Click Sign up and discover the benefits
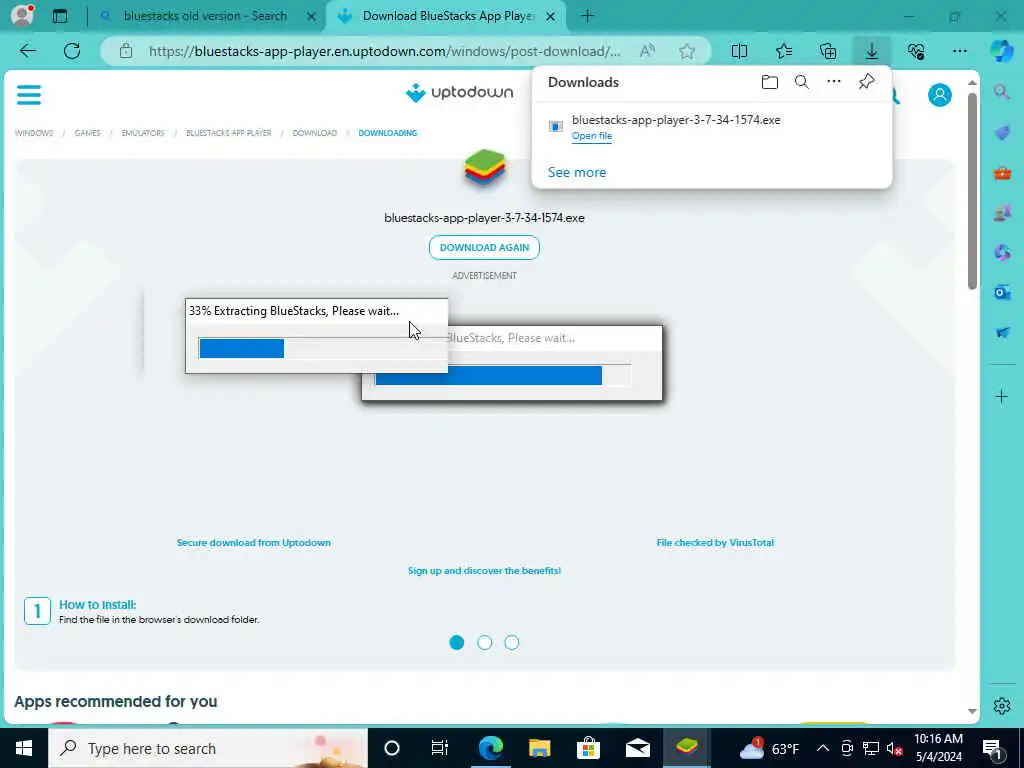Viewport: 1024px width, 768px height. click(484, 571)
